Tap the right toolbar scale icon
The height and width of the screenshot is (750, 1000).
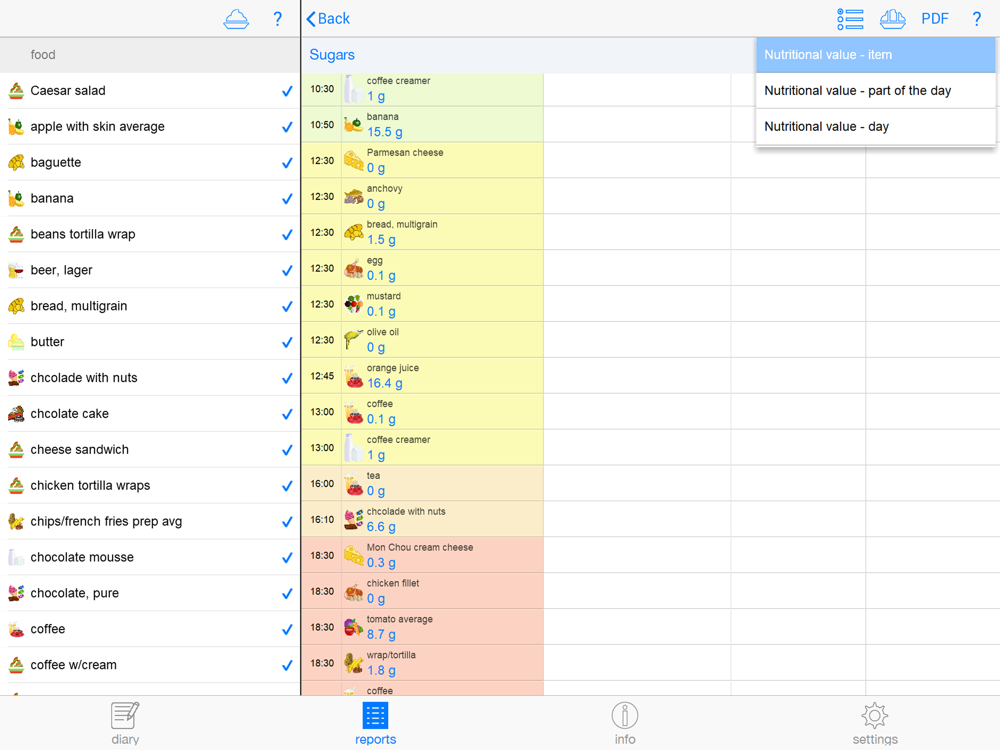pyautogui.click(x=892, y=18)
